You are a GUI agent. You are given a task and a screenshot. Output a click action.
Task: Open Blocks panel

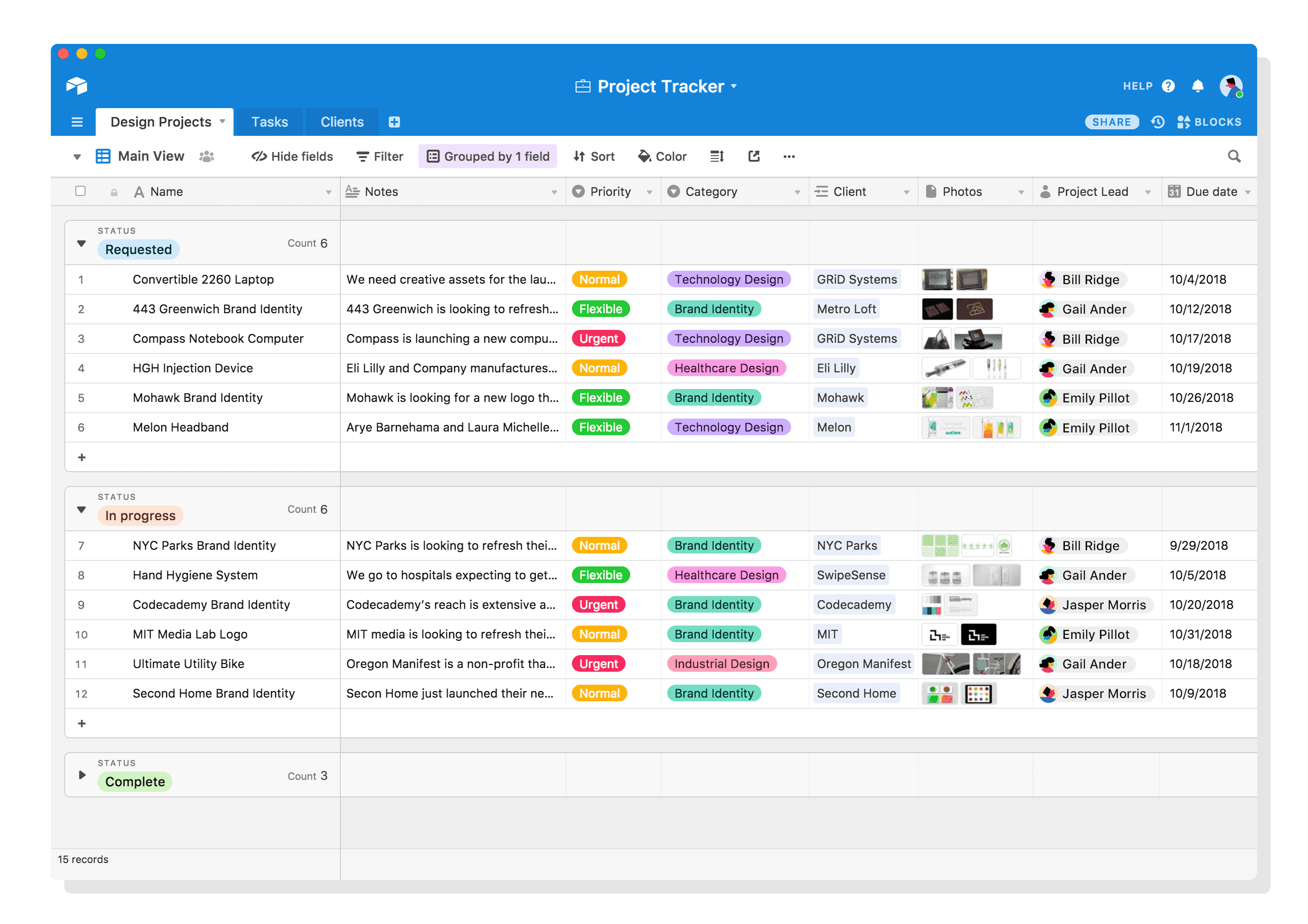click(1209, 121)
